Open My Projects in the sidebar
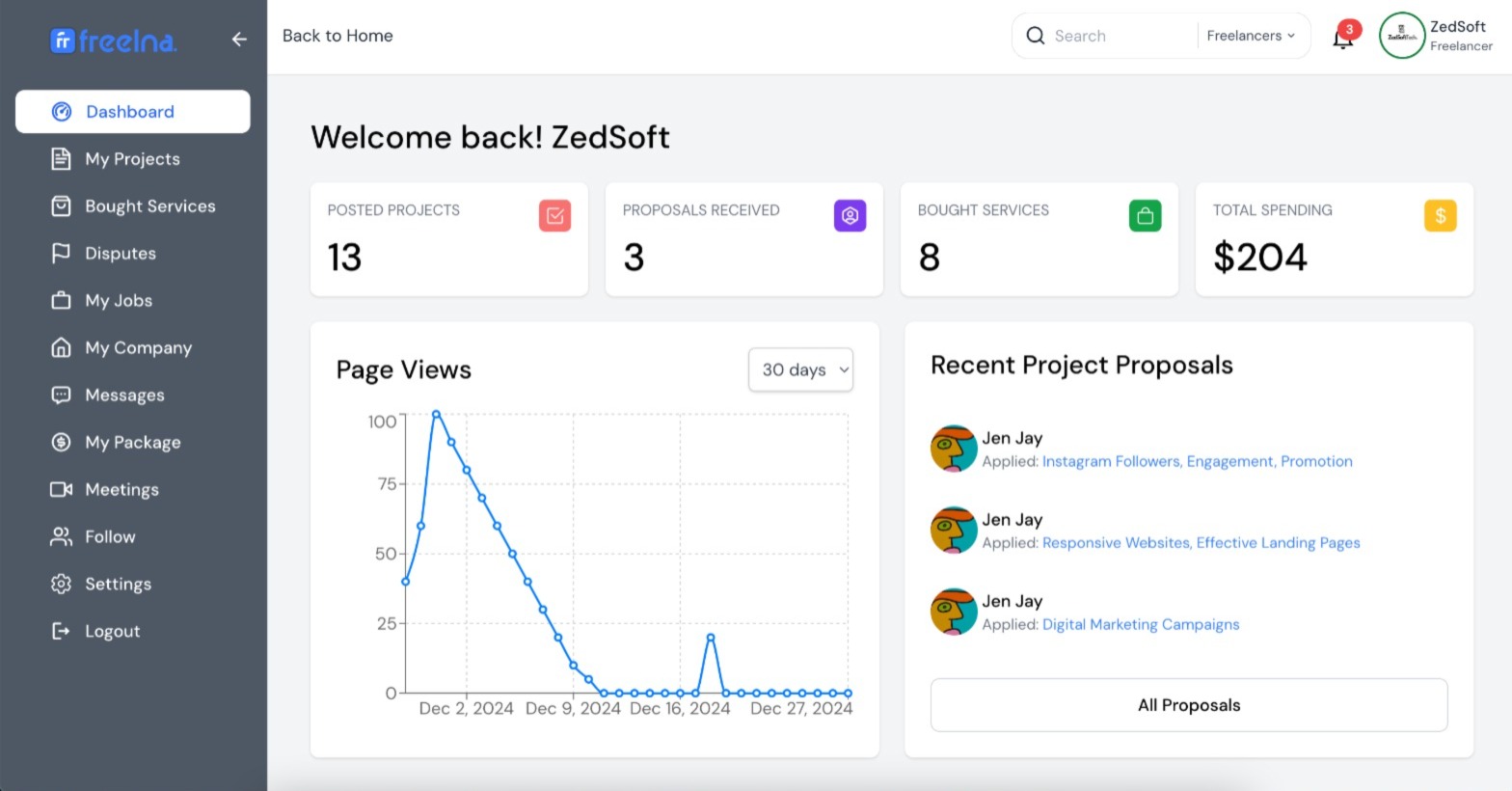Viewport: 1512px width, 791px height. [133, 159]
